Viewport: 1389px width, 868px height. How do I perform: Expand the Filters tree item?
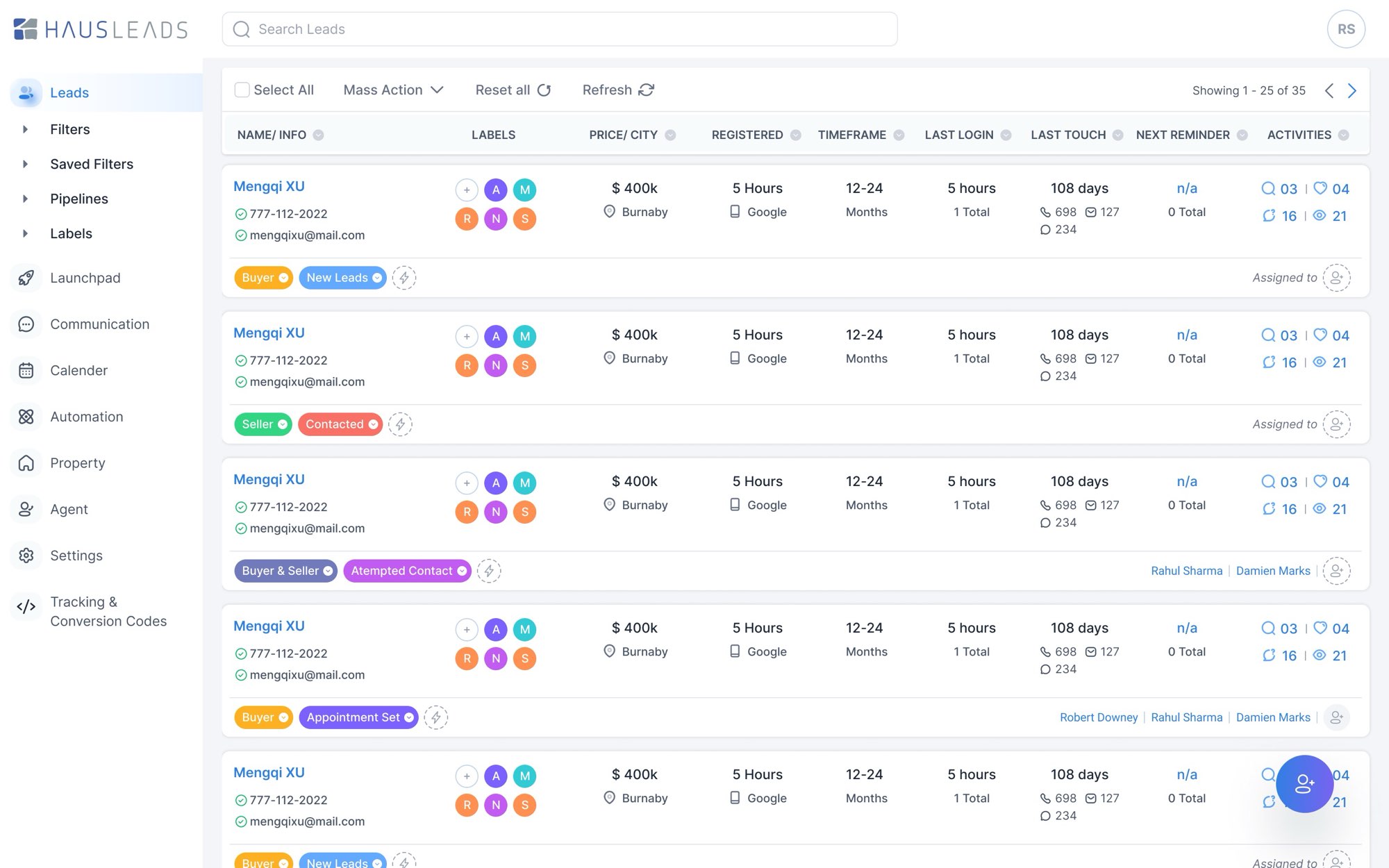pyautogui.click(x=25, y=129)
